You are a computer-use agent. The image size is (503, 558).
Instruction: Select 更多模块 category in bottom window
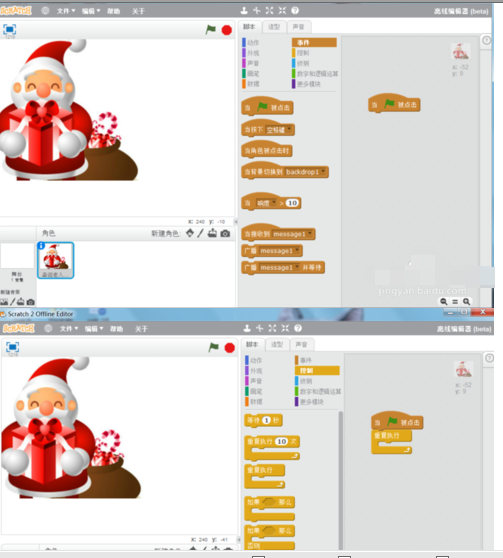coord(309,402)
